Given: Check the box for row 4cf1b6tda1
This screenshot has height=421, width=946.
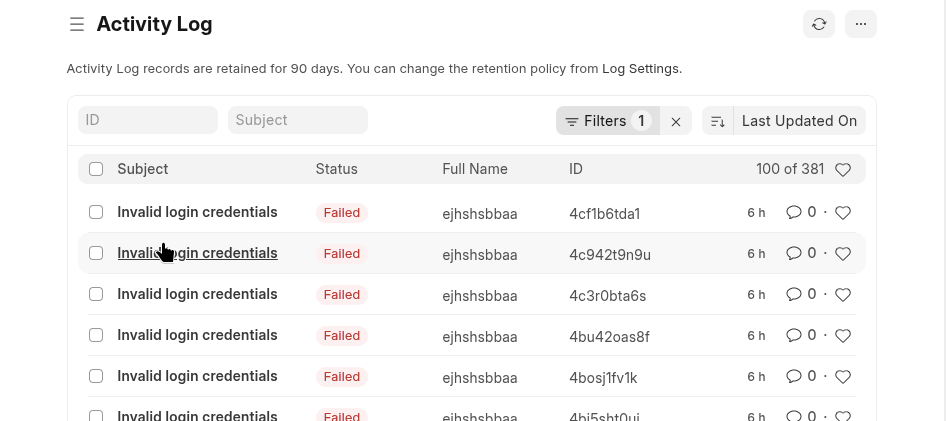Looking at the screenshot, I should pyautogui.click(x=96, y=212).
